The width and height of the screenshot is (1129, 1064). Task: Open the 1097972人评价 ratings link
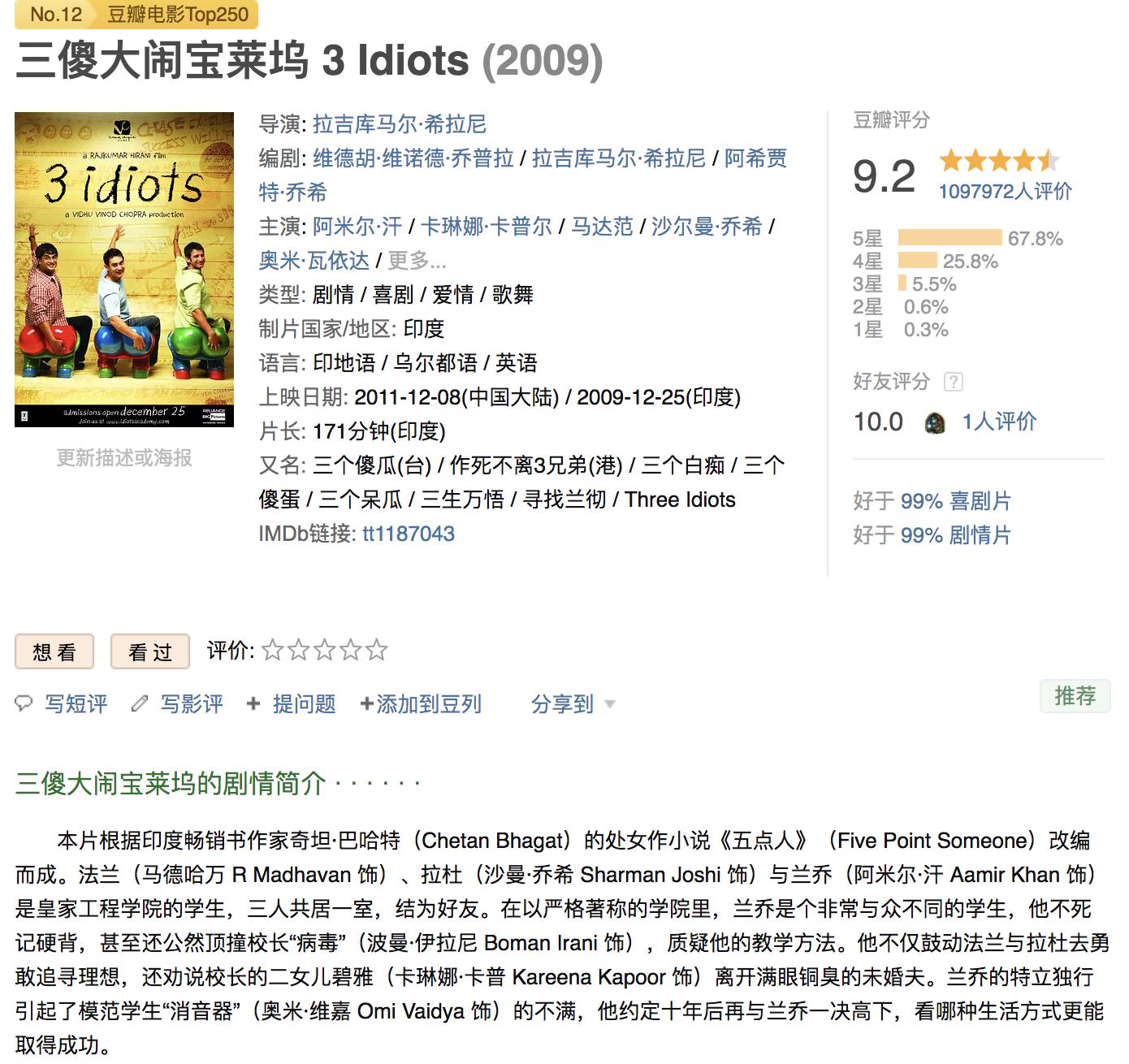pyautogui.click(x=1005, y=192)
